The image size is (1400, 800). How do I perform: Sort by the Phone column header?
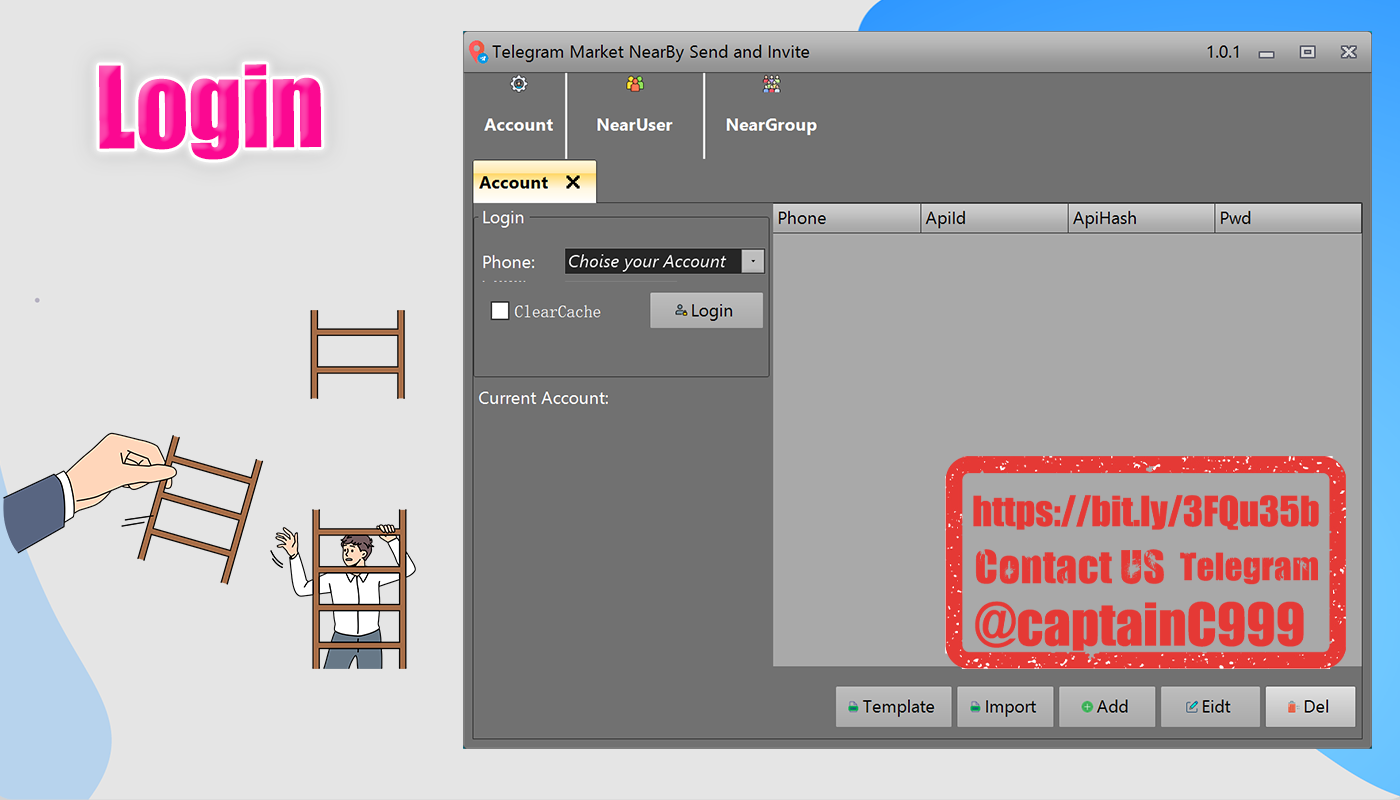pos(847,218)
